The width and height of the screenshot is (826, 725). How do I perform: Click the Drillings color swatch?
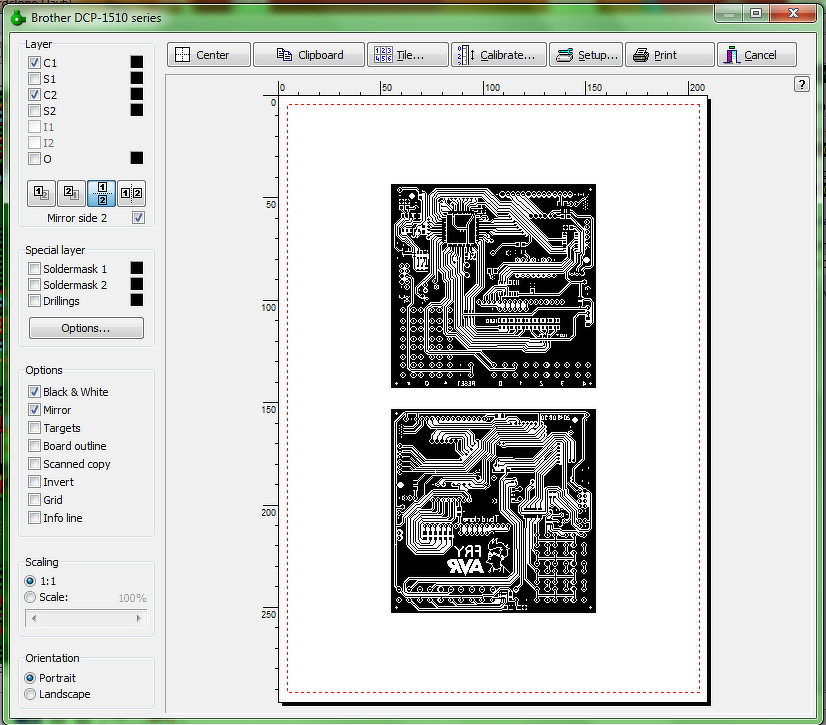(136, 300)
